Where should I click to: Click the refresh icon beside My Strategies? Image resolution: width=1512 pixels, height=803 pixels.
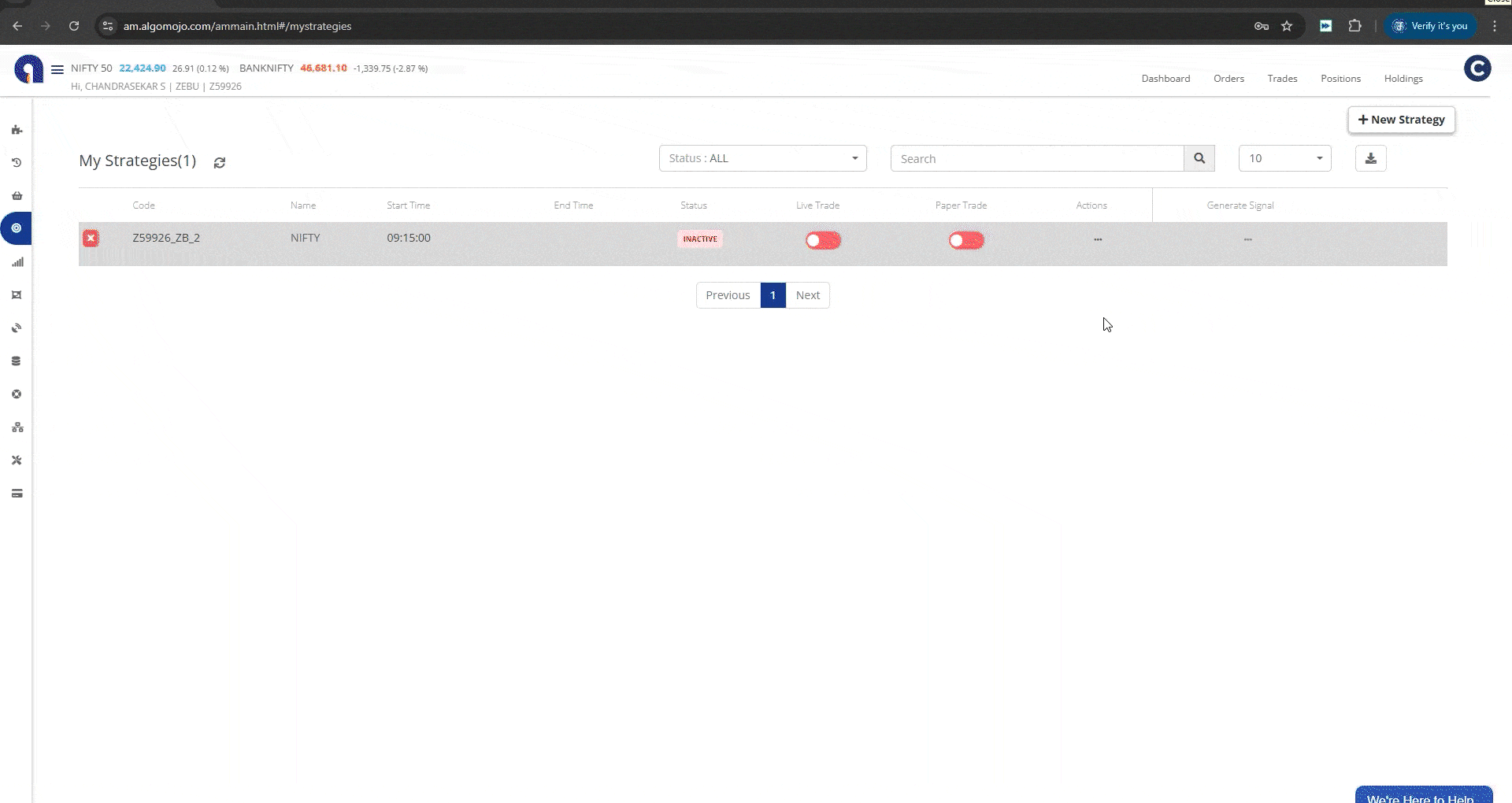click(x=220, y=162)
